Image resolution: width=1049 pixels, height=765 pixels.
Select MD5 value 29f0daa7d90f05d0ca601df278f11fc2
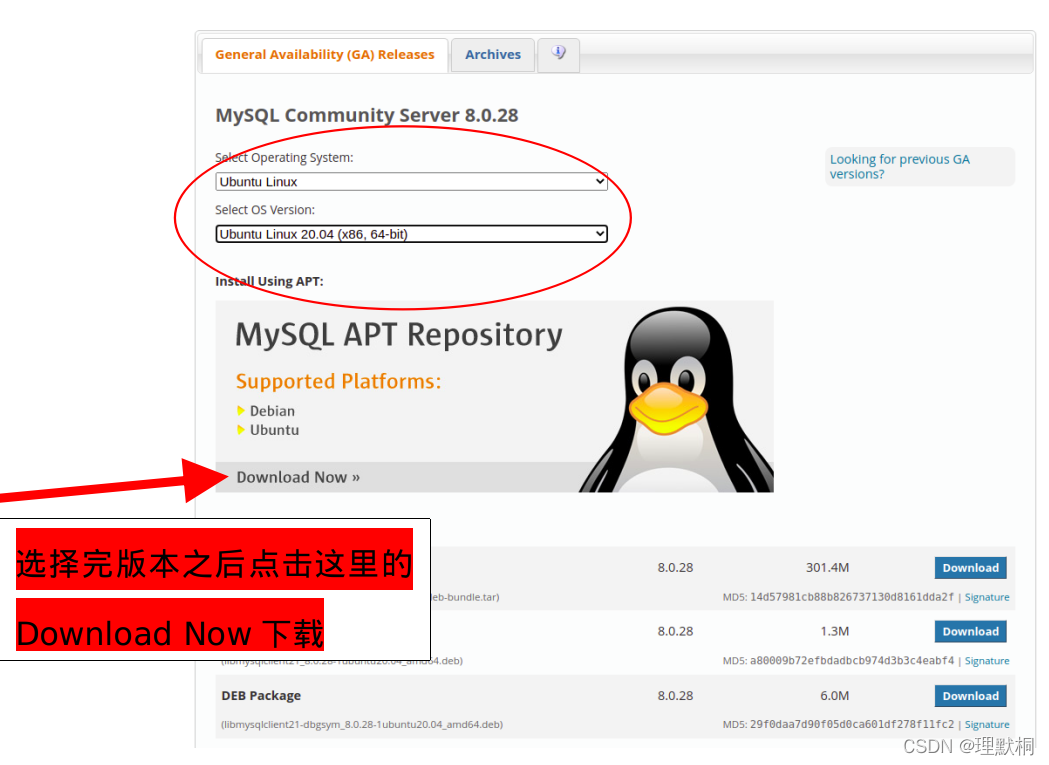coord(852,724)
